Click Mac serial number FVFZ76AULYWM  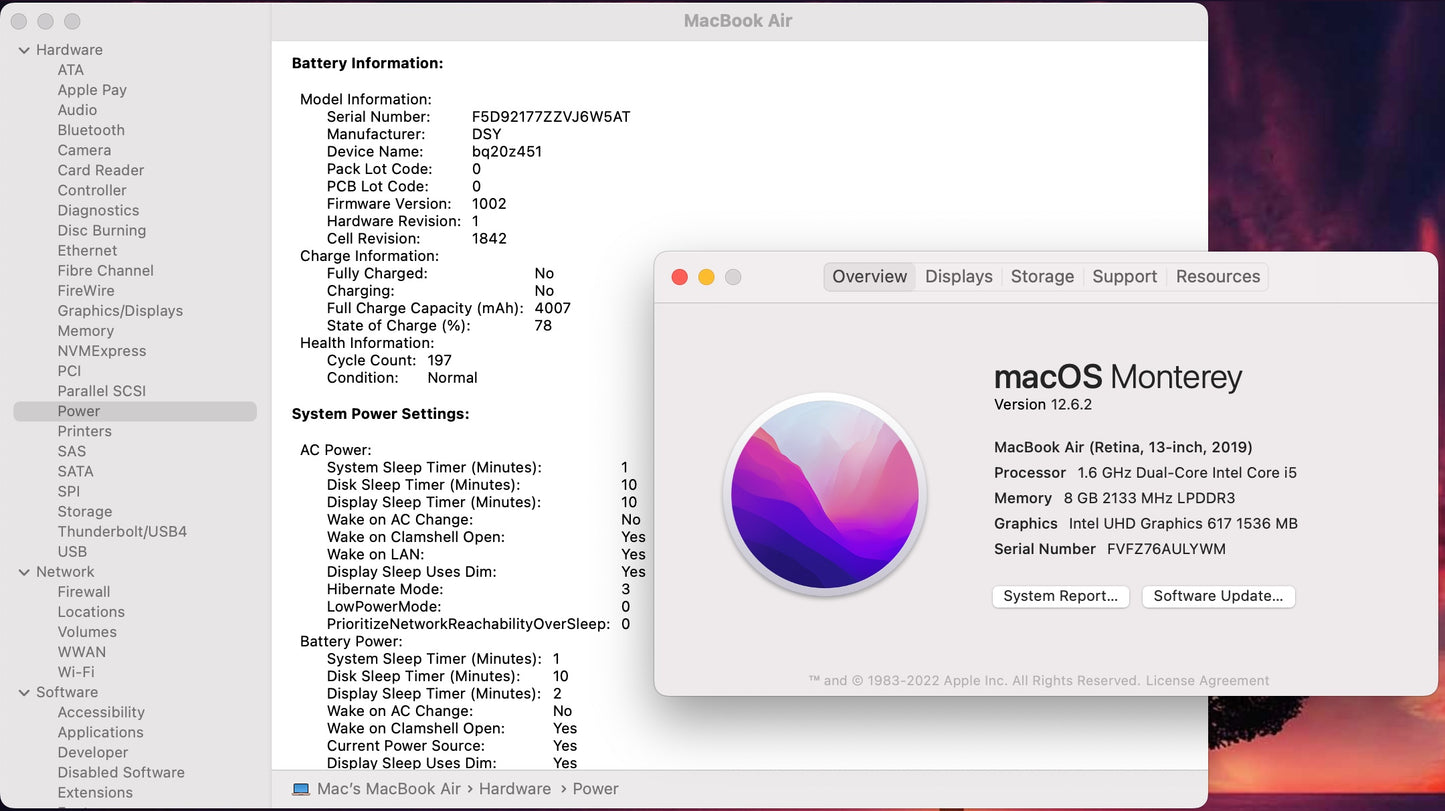click(x=1166, y=549)
